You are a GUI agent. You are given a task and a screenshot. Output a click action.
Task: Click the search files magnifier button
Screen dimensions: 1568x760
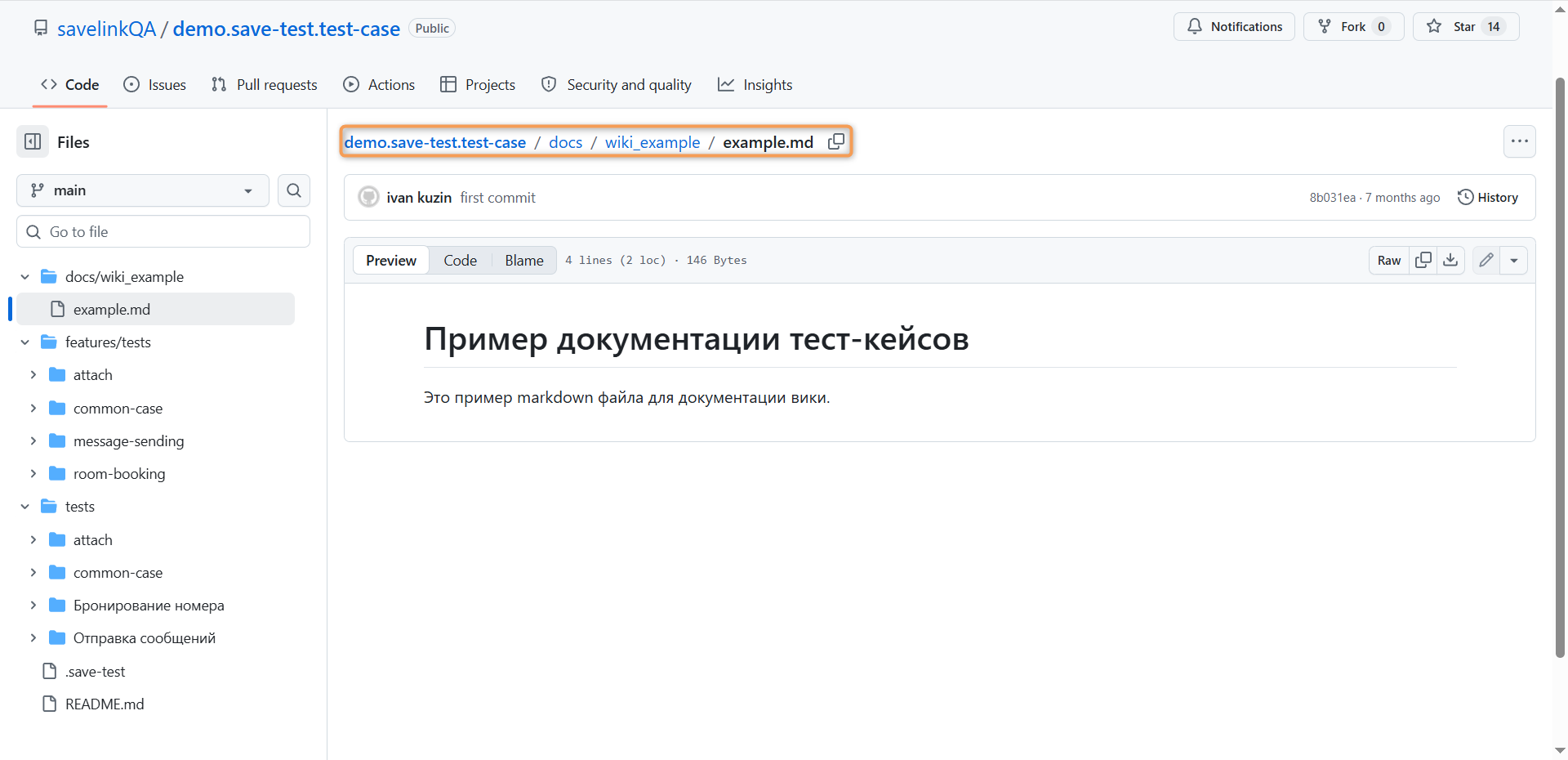click(294, 190)
